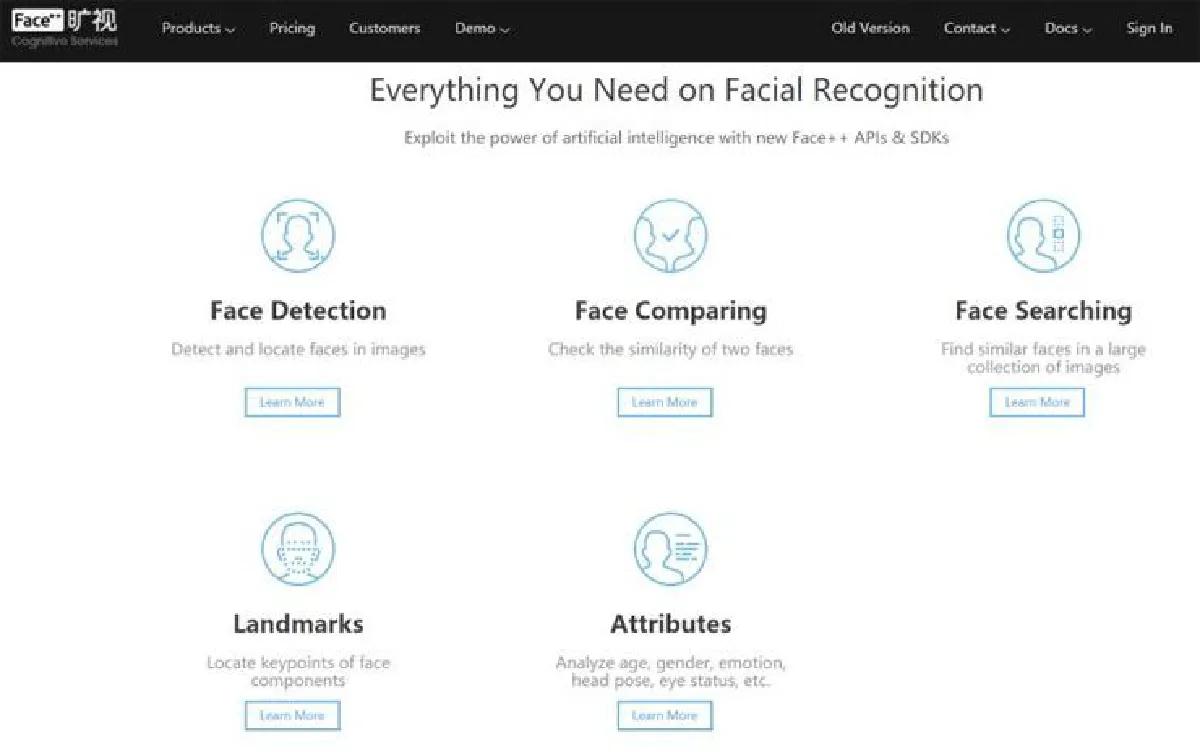1200x751 pixels.
Task: Click the Landmarks heading
Action: pyautogui.click(x=298, y=624)
